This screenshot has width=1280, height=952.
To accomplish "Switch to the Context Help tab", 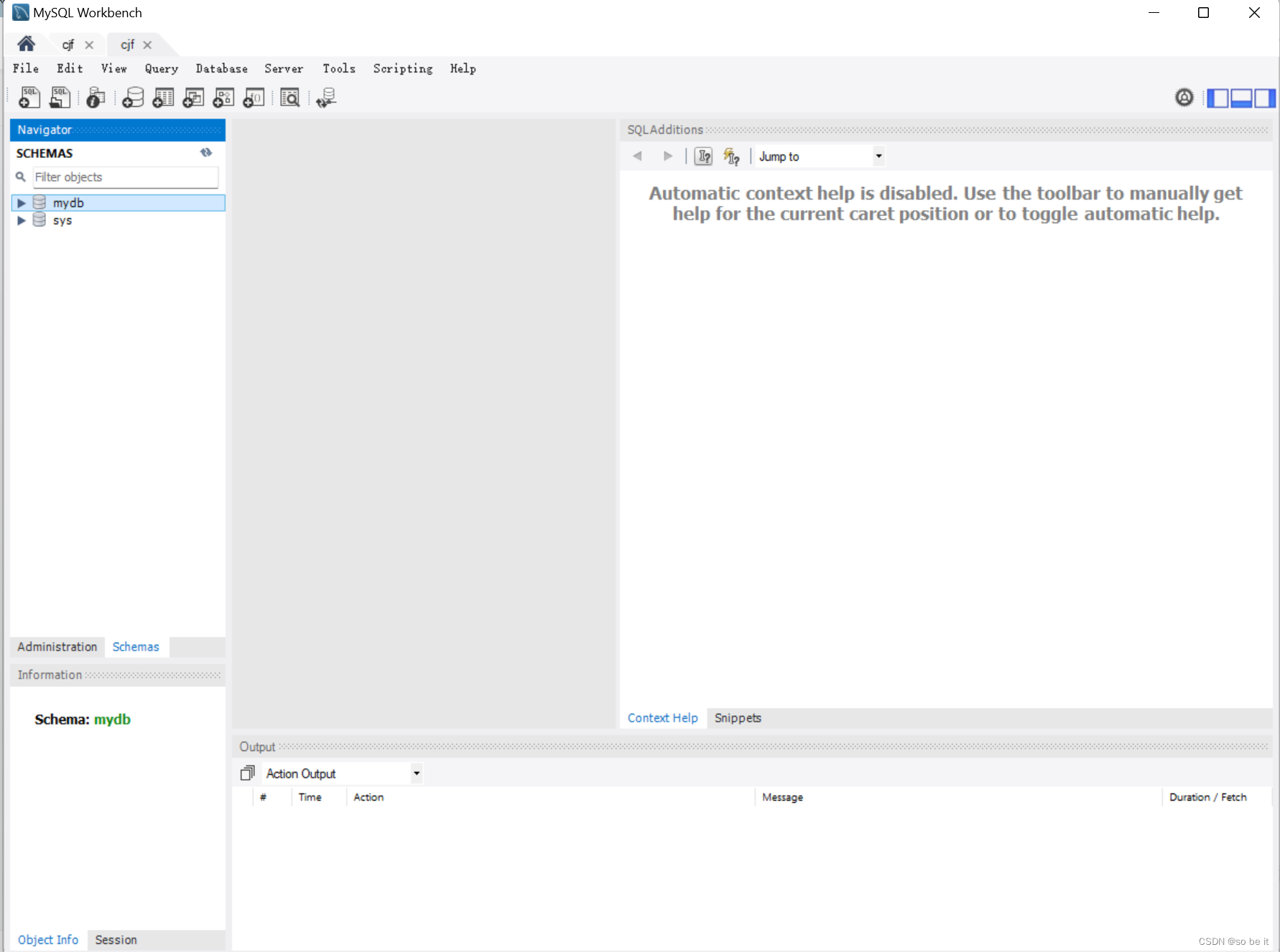I will coord(663,718).
